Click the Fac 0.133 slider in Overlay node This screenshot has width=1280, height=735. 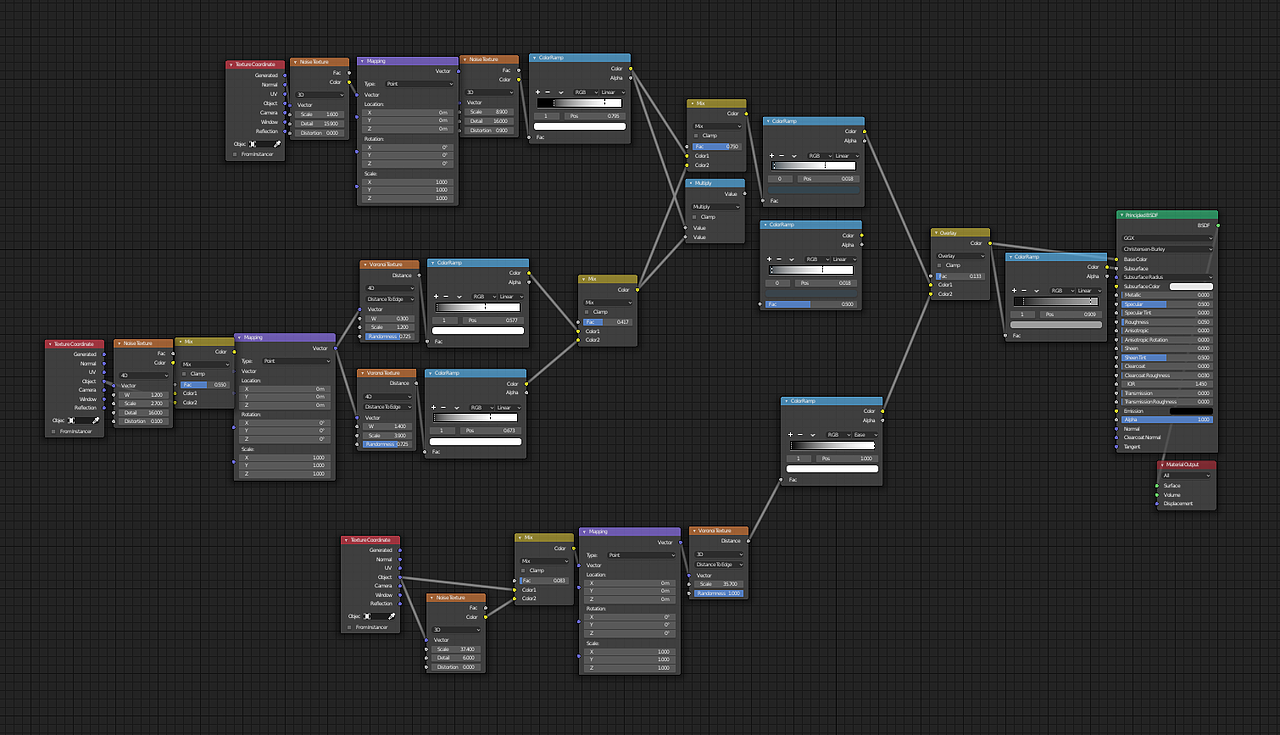tap(961, 275)
